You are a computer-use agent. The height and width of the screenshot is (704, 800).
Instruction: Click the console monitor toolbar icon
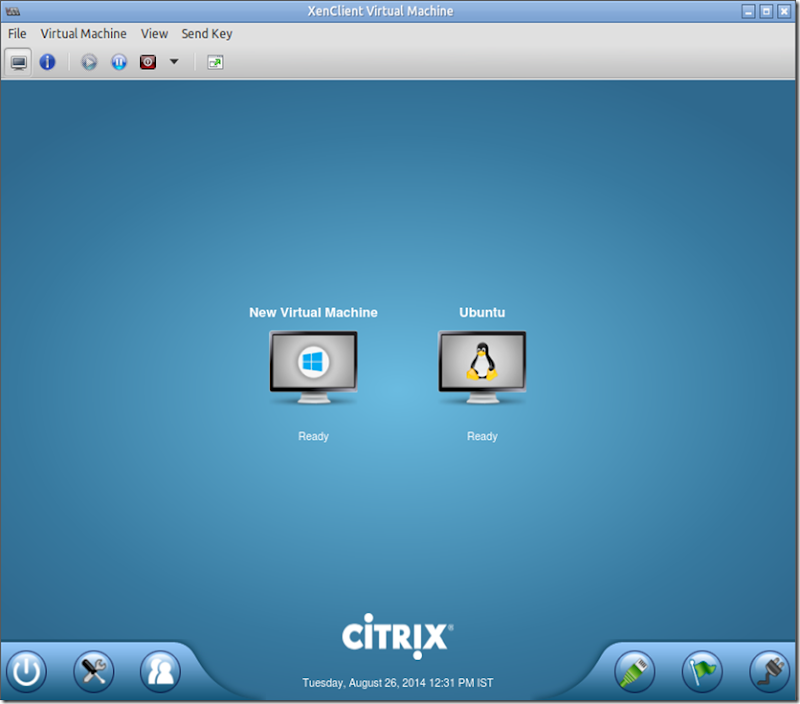click(x=18, y=62)
